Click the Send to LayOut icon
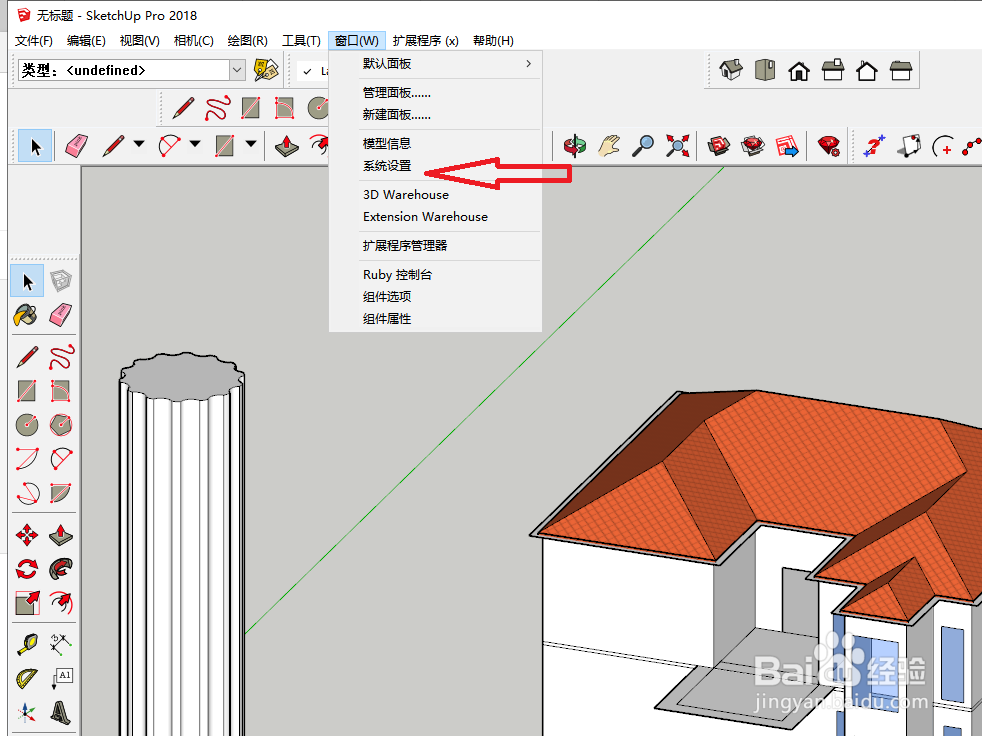Image resolution: width=982 pixels, height=736 pixels. 787,146
